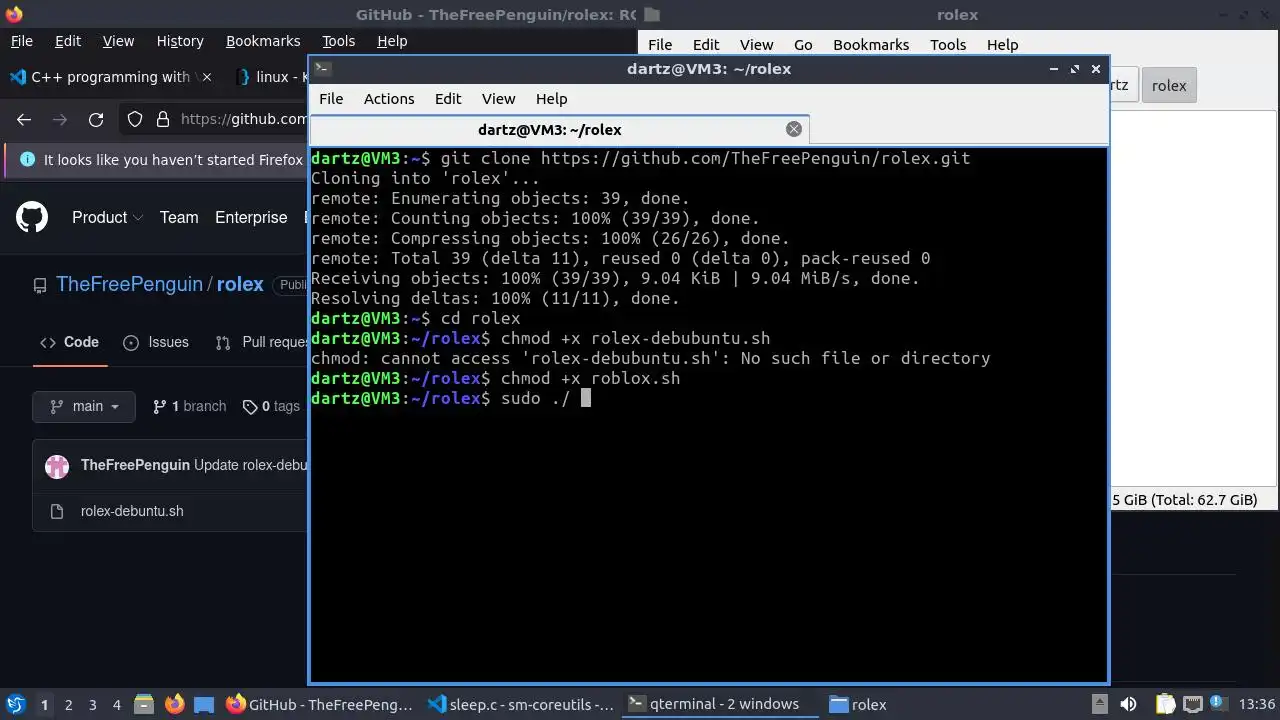Select the GitHub Issues tab

pyautogui.click(x=156, y=342)
